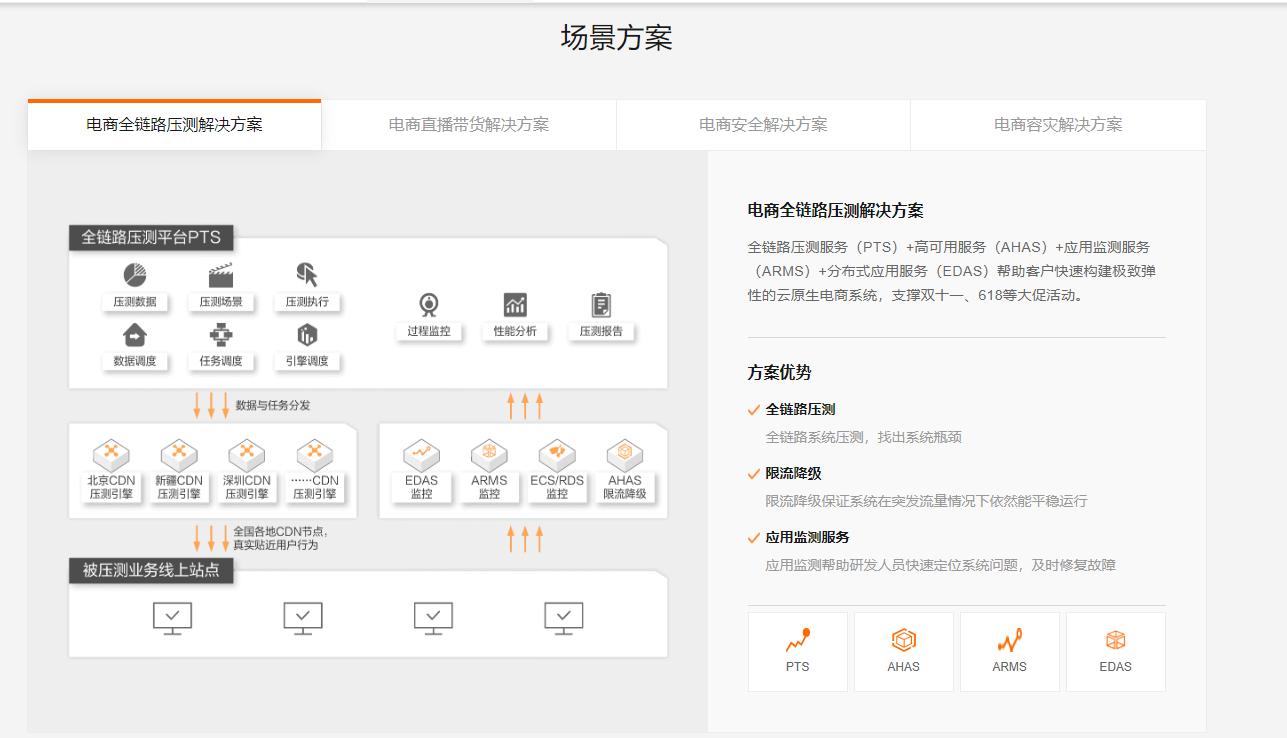Click the 场景方案 page heading
The width and height of the screenshot is (1287, 738).
pyautogui.click(x=617, y=38)
